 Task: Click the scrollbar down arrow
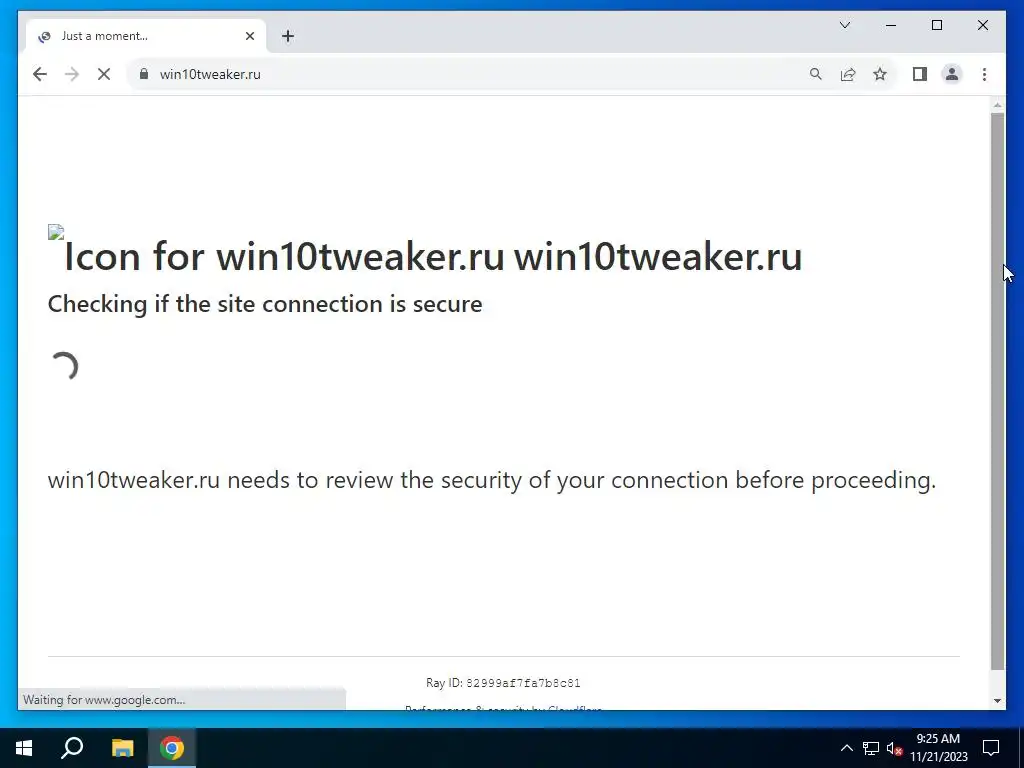997,701
